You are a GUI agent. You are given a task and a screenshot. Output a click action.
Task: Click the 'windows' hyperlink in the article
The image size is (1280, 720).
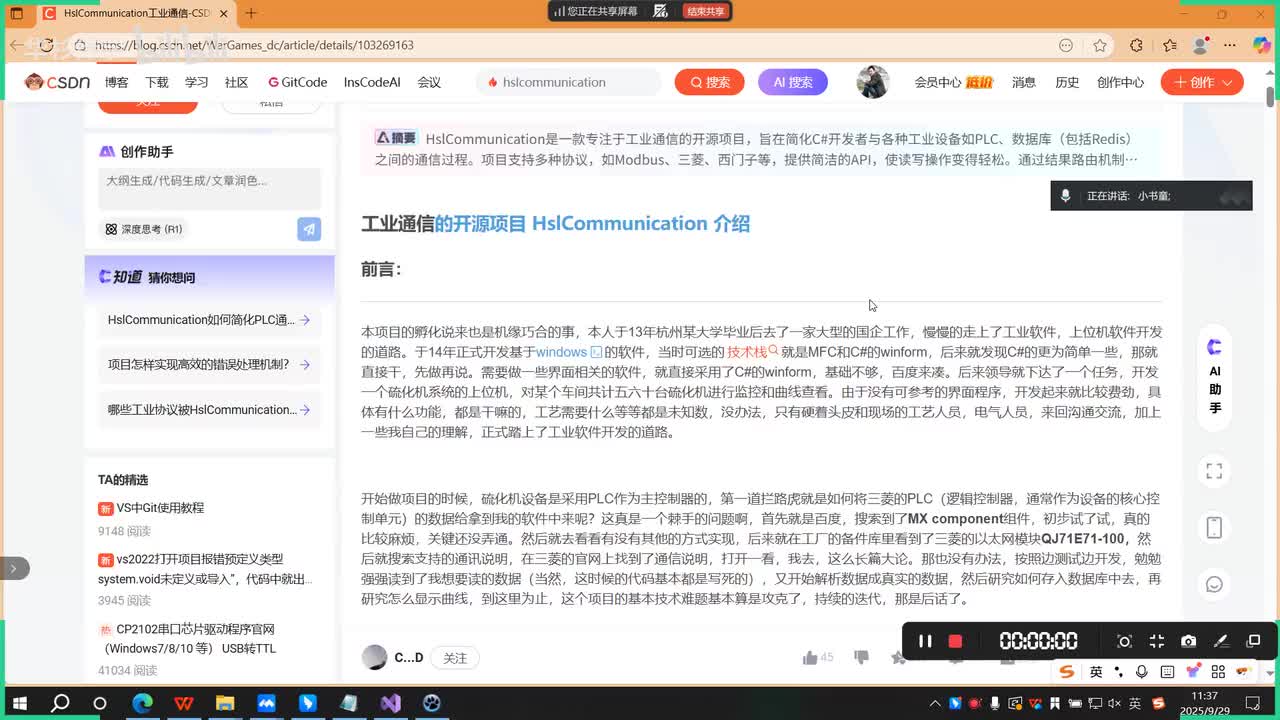coord(561,352)
